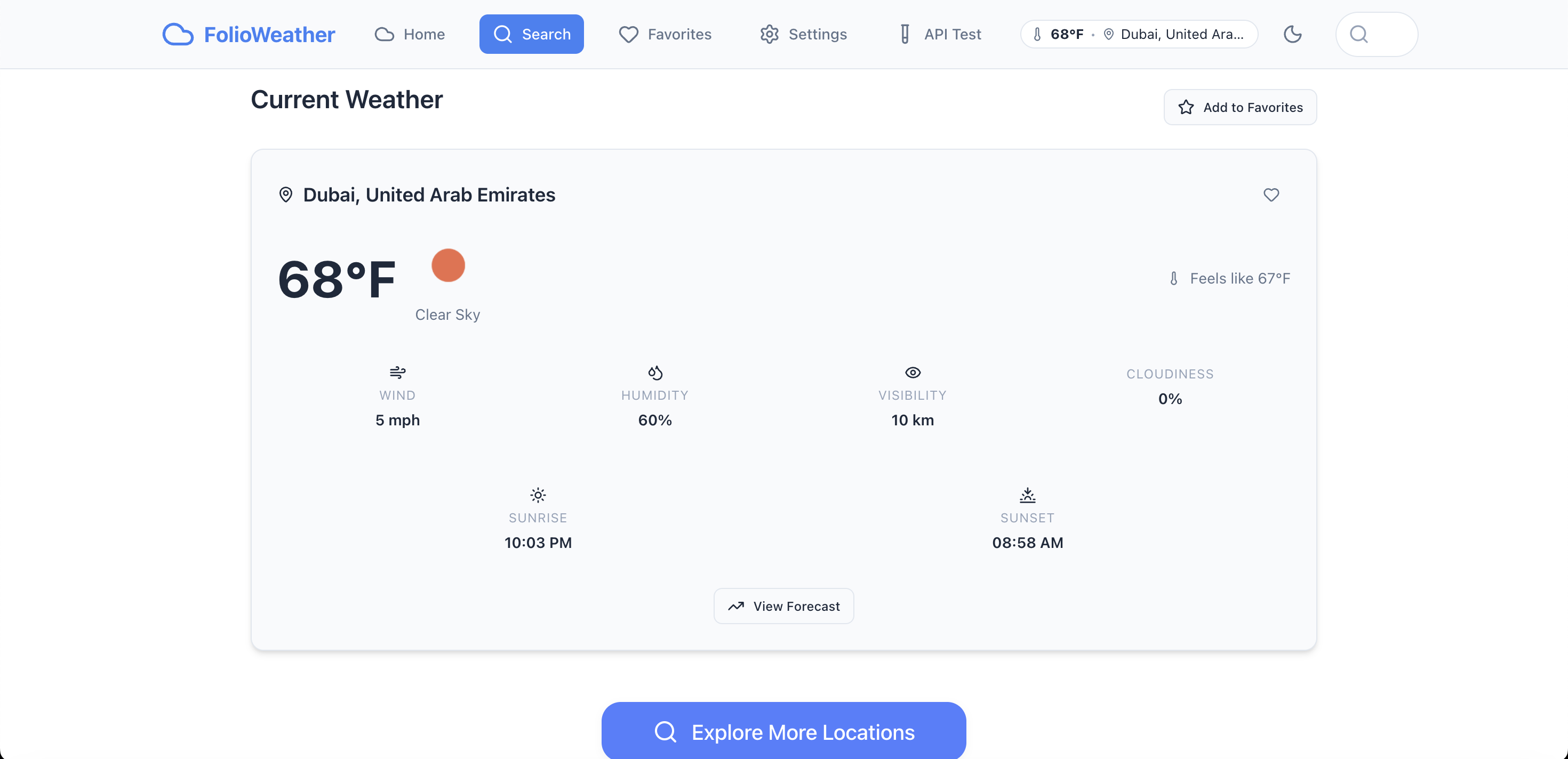Click the View Forecast button
This screenshot has height=759, width=1568.
coord(783,605)
